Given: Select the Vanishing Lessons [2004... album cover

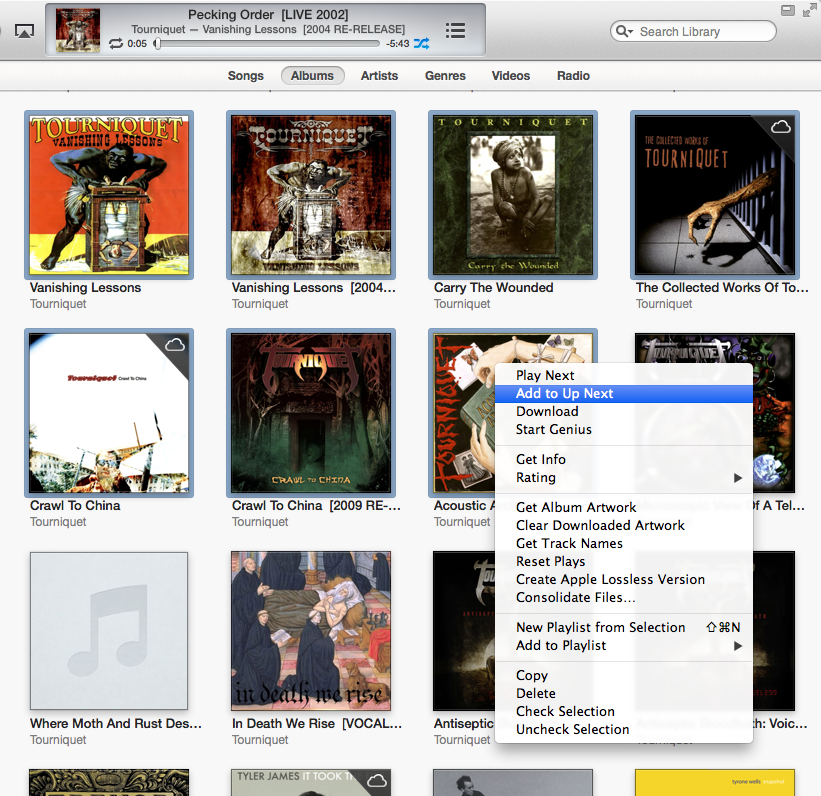Looking at the screenshot, I should pos(311,195).
